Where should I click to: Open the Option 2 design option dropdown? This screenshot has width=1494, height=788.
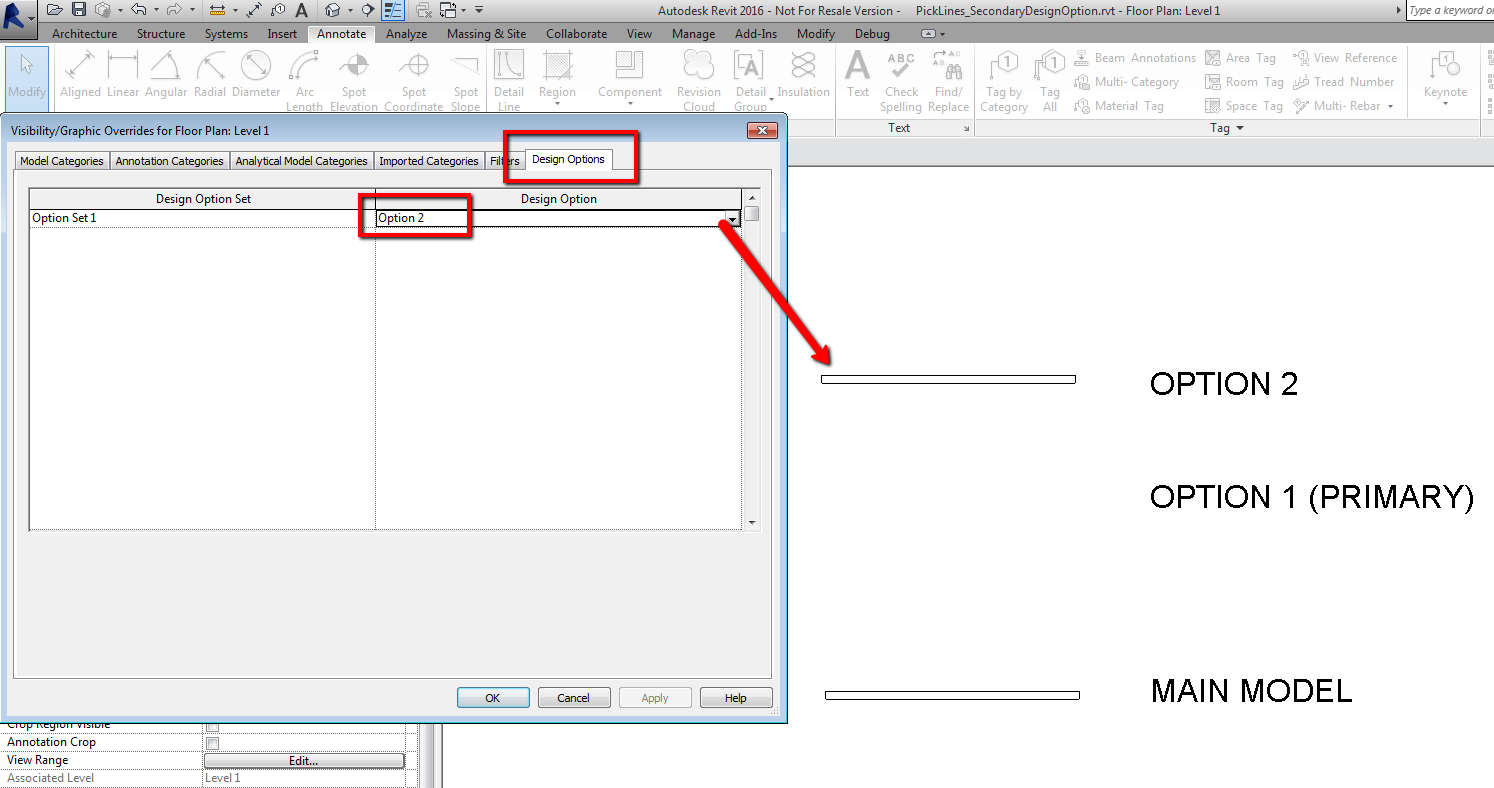point(733,218)
